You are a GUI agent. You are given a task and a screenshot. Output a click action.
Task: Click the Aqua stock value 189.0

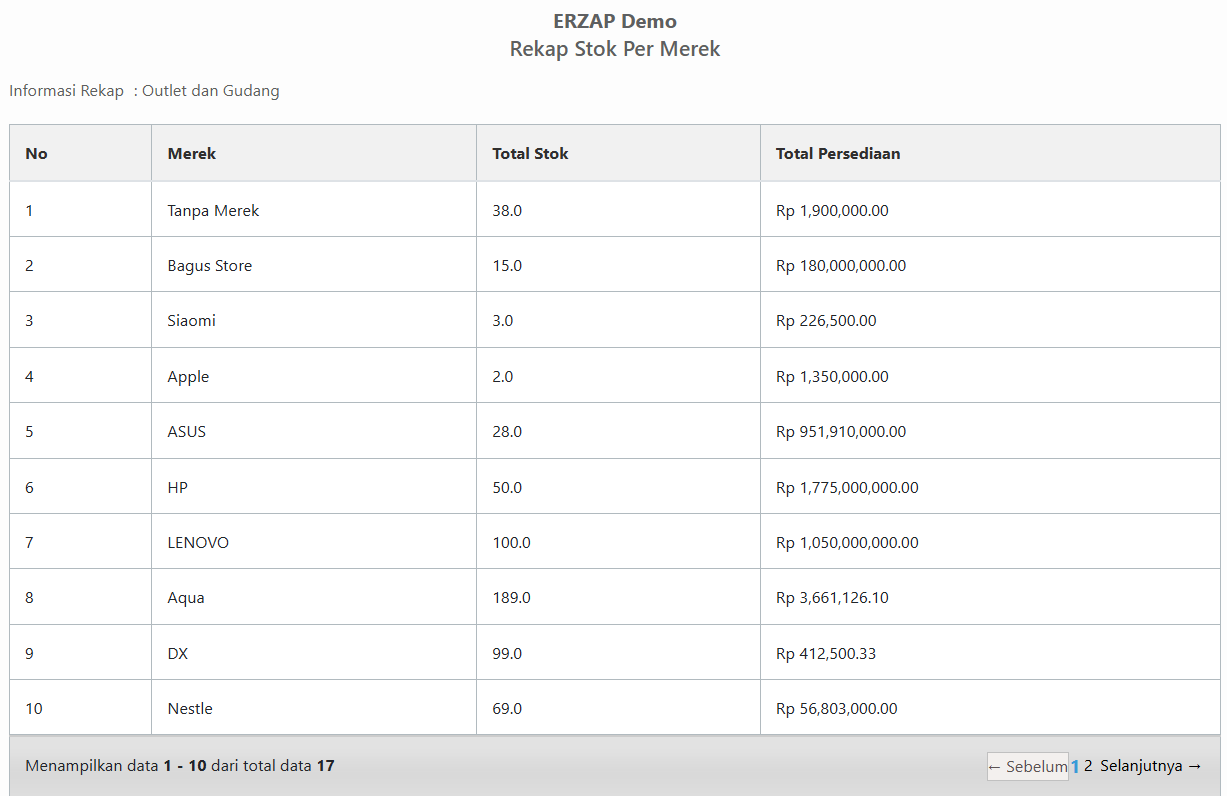tap(511, 598)
